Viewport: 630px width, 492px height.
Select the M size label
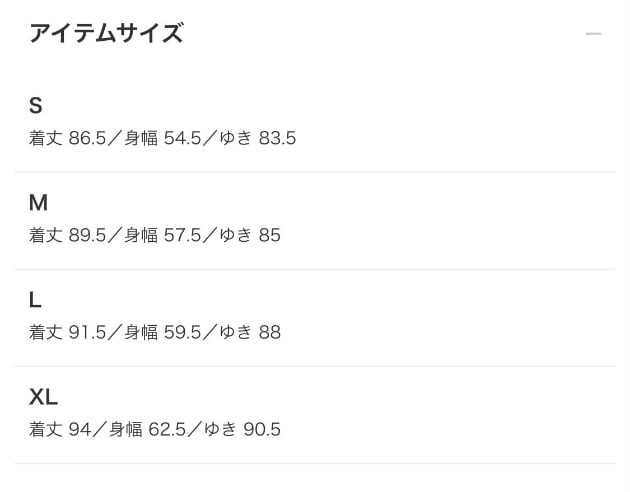tap(39, 202)
